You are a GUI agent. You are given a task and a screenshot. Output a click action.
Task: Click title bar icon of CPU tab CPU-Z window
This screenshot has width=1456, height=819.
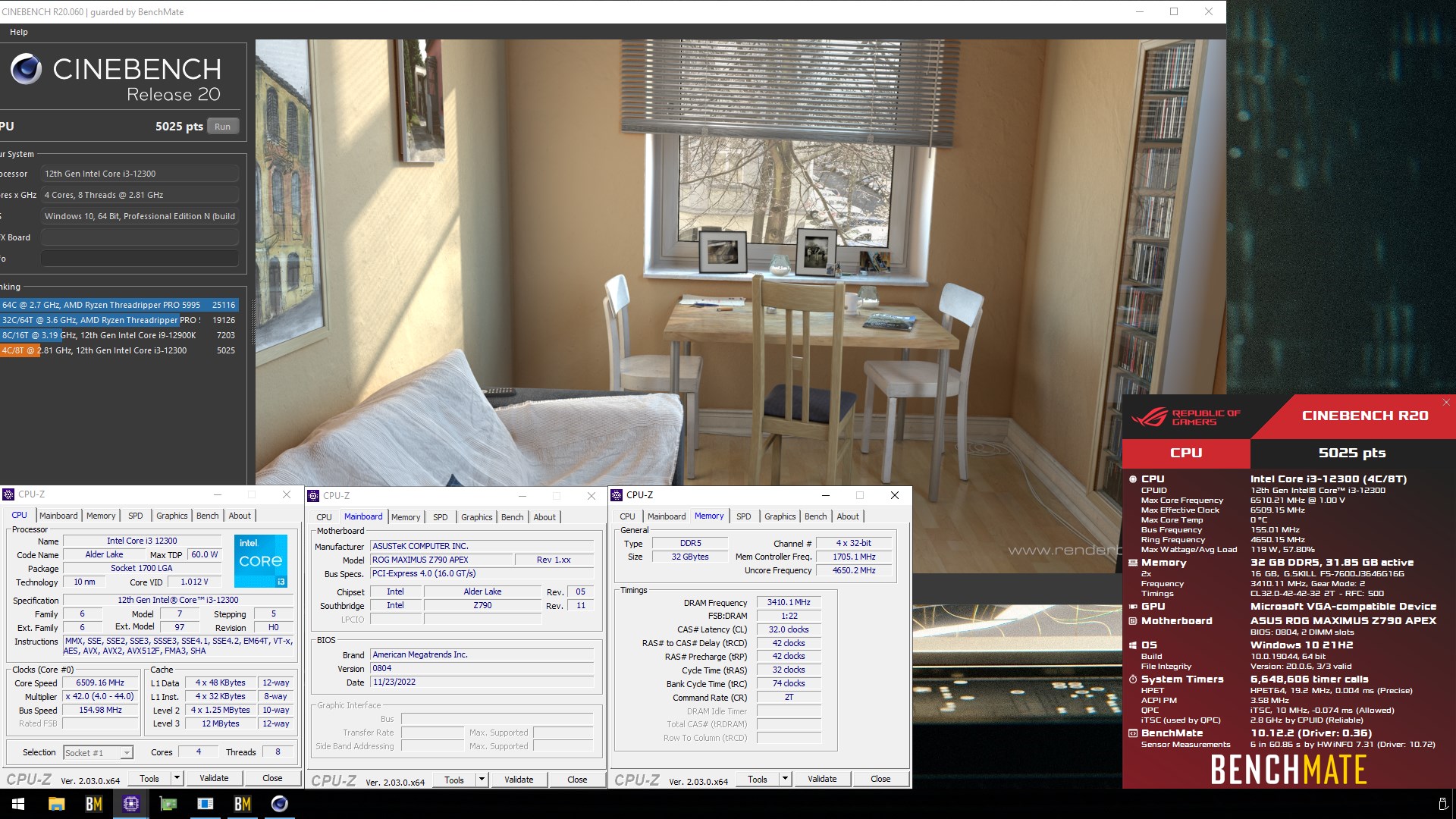(x=9, y=494)
